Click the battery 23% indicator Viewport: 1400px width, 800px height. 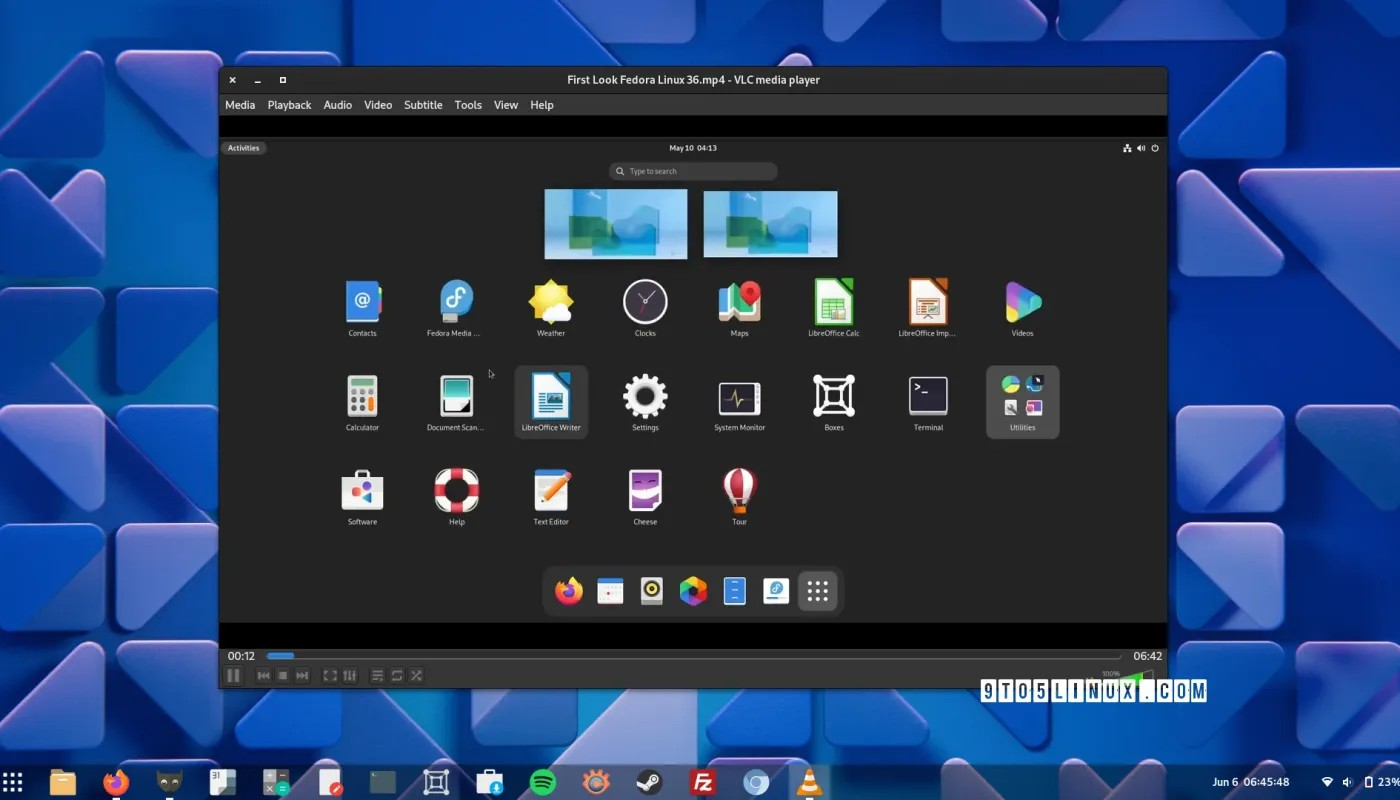1382,782
